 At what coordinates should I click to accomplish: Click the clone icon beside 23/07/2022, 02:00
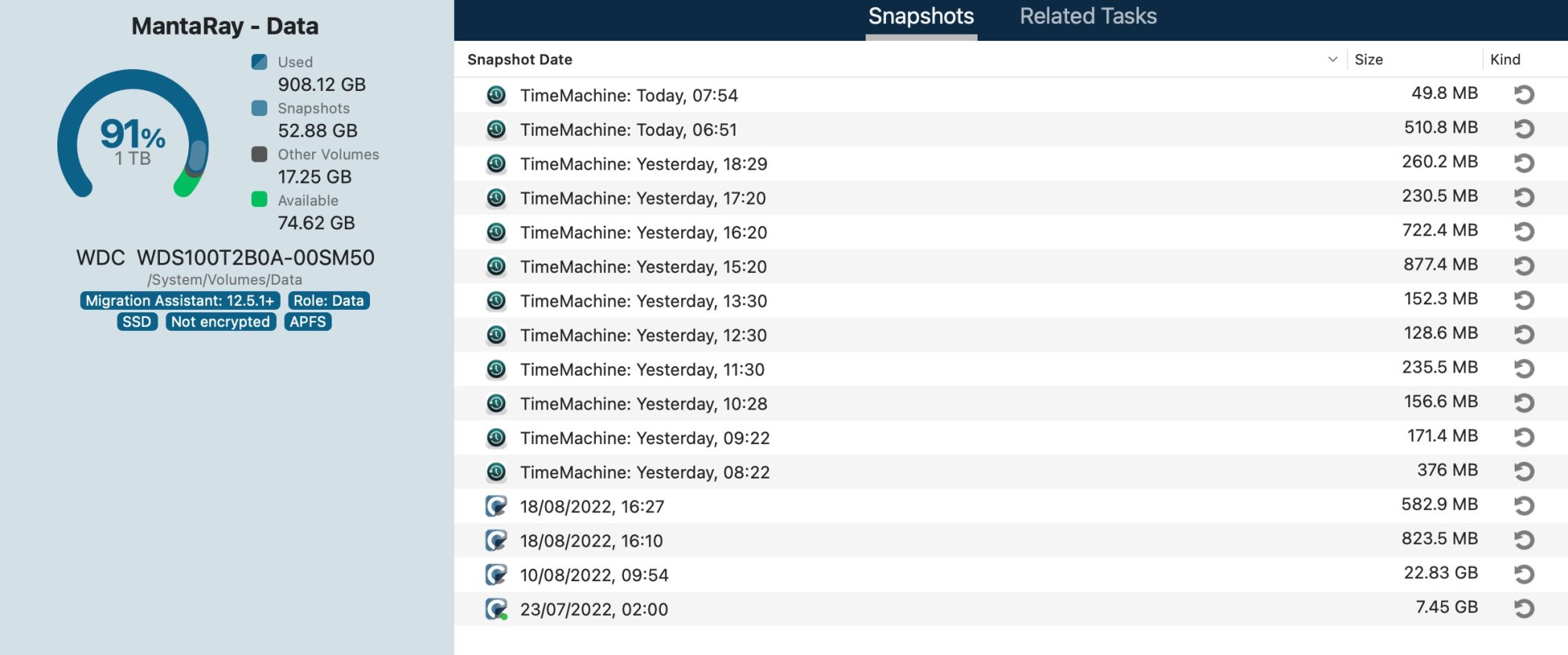point(496,610)
